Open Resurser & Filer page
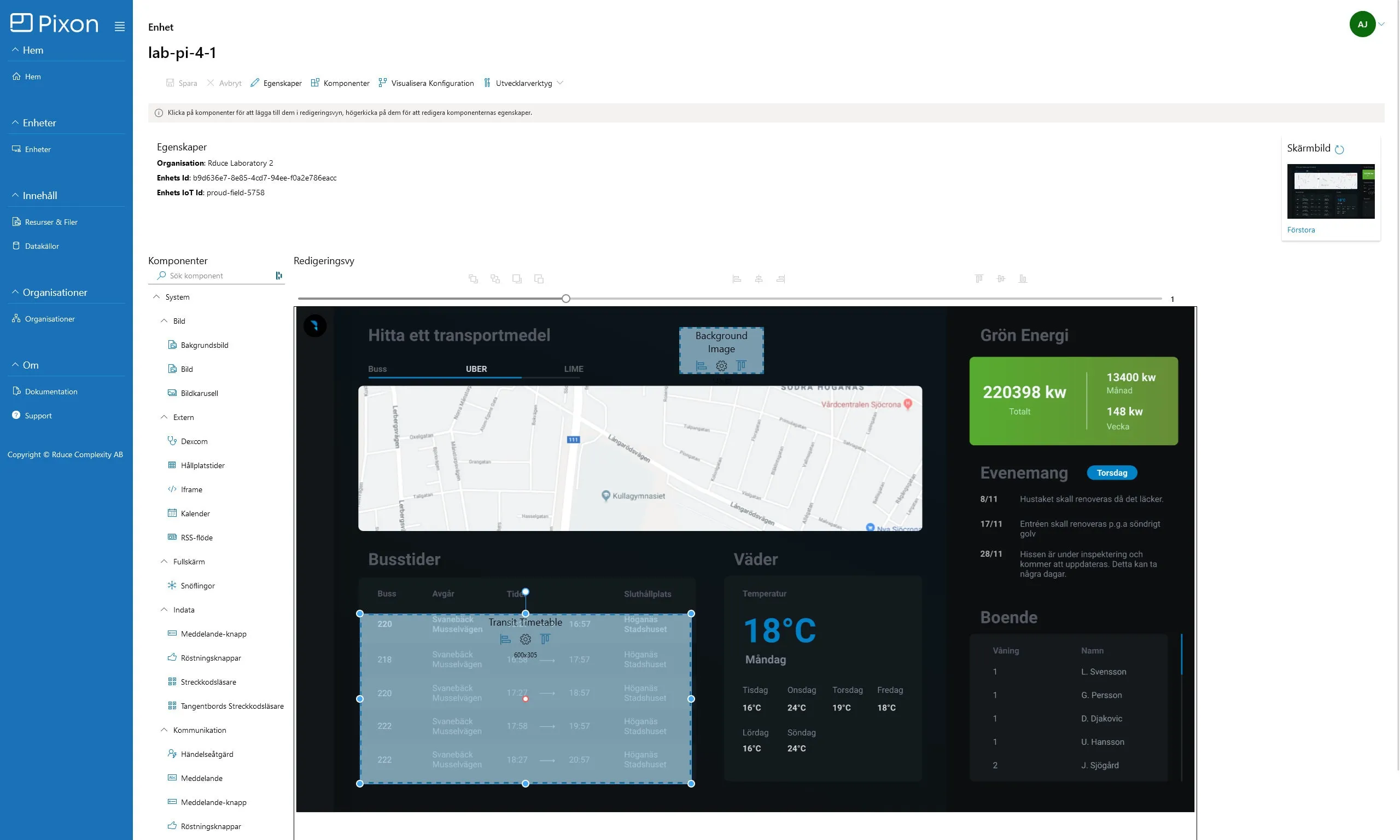Image resolution: width=1400 pixels, height=840 pixels. click(x=51, y=222)
